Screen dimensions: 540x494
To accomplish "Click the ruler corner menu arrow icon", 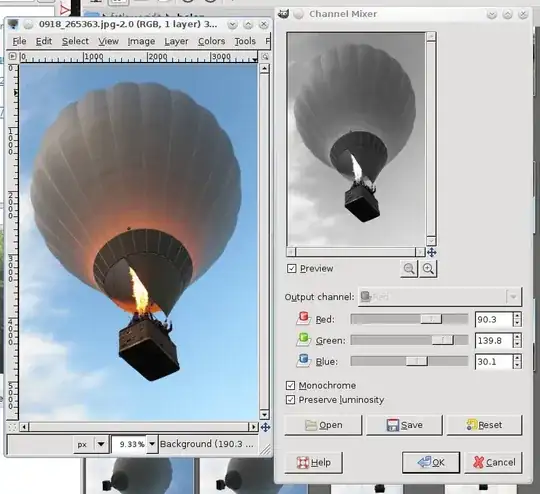I will click(x=12, y=56).
